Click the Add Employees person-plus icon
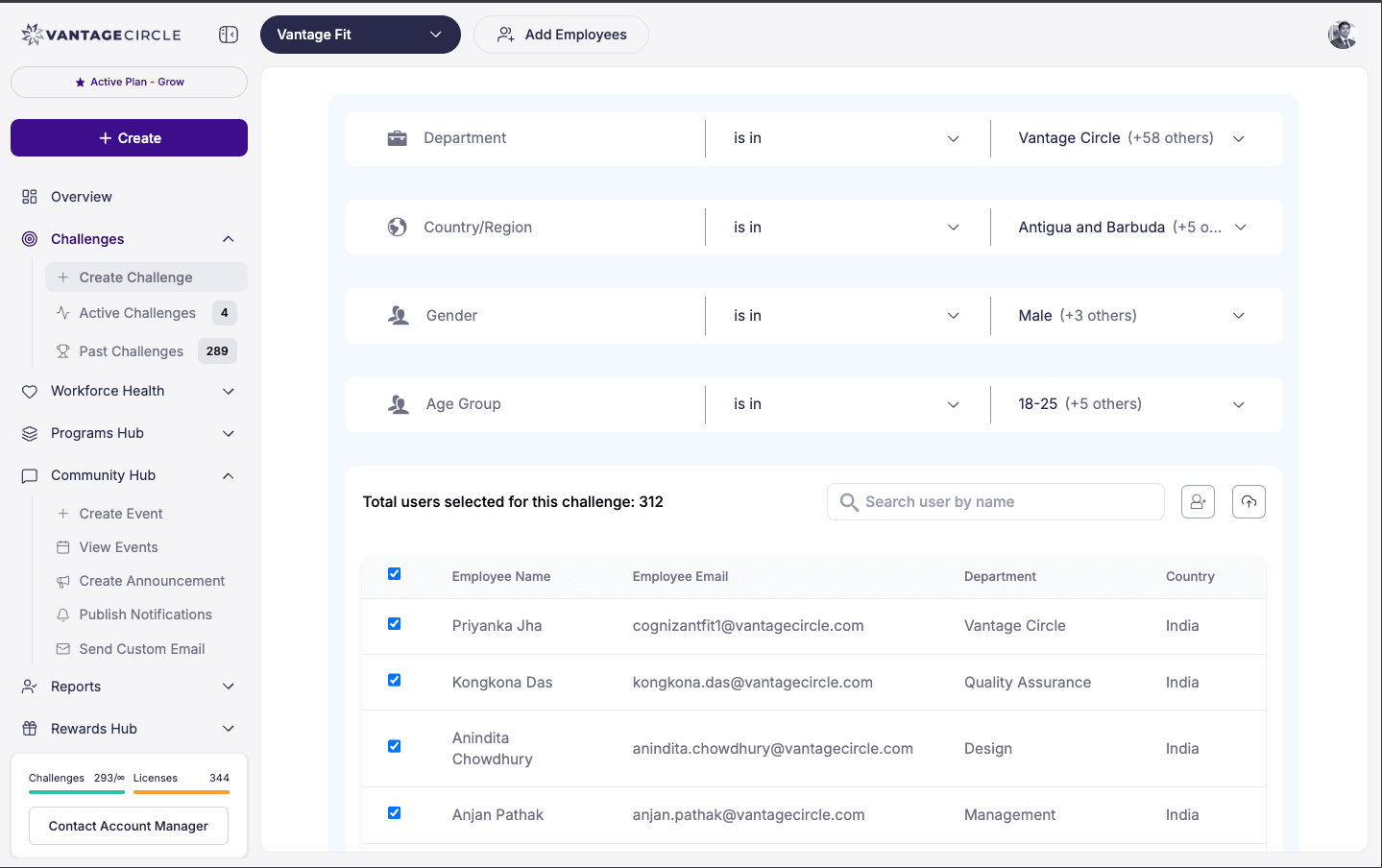The width and height of the screenshot is (1382, 868). point(506,35)
